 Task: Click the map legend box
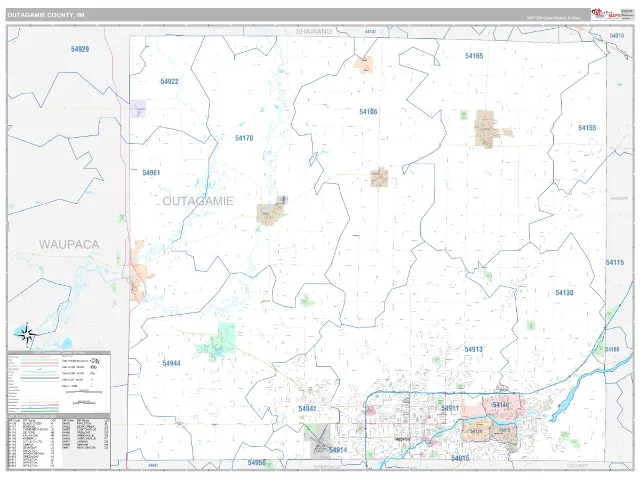59,382
